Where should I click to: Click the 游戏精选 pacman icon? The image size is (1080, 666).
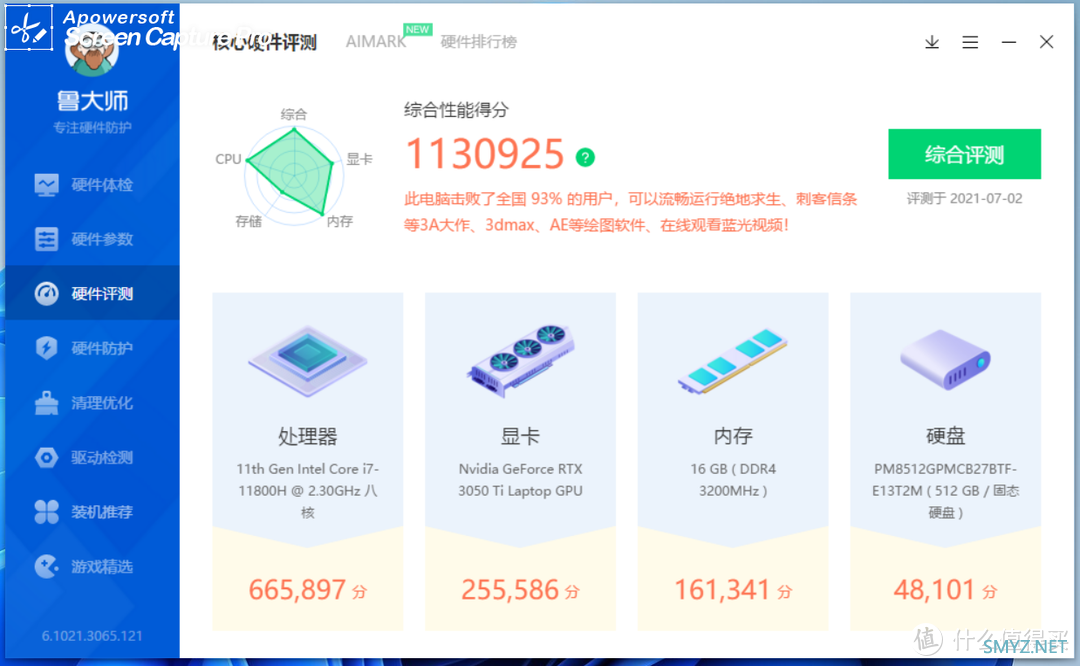(x=46, y=566)
